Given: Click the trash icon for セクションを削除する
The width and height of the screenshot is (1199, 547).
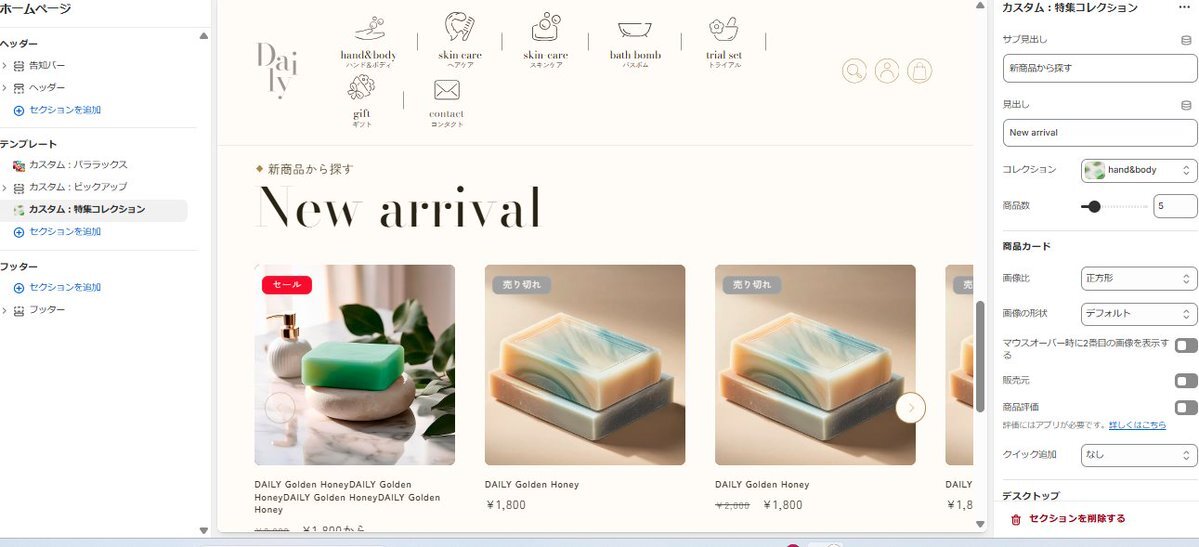Looking at the screenshot, I should tap(1015, 519).
